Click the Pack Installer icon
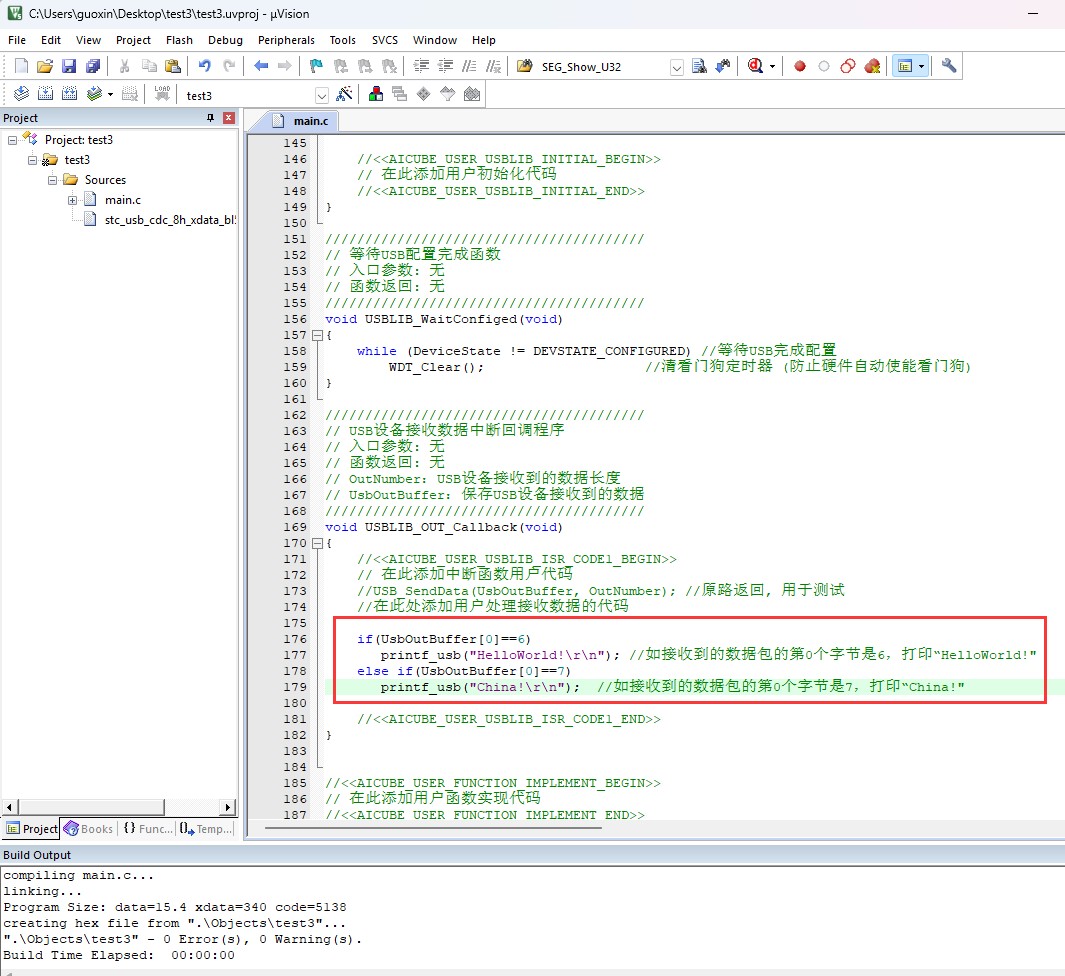Screen dimensions: 1065x976 point(472,94)
